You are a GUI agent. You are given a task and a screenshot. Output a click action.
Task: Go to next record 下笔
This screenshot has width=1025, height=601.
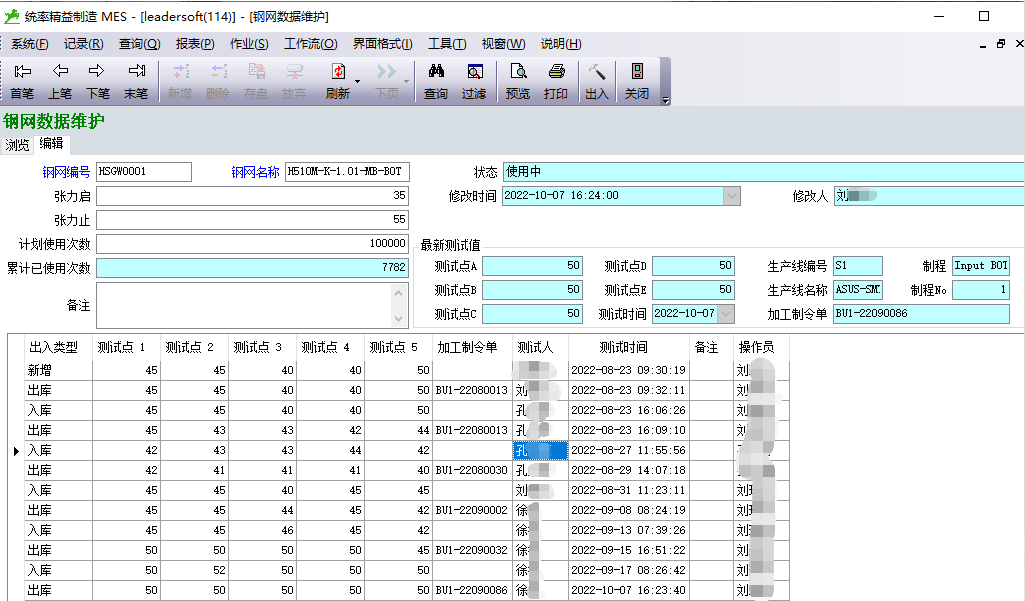coord(97,81)
